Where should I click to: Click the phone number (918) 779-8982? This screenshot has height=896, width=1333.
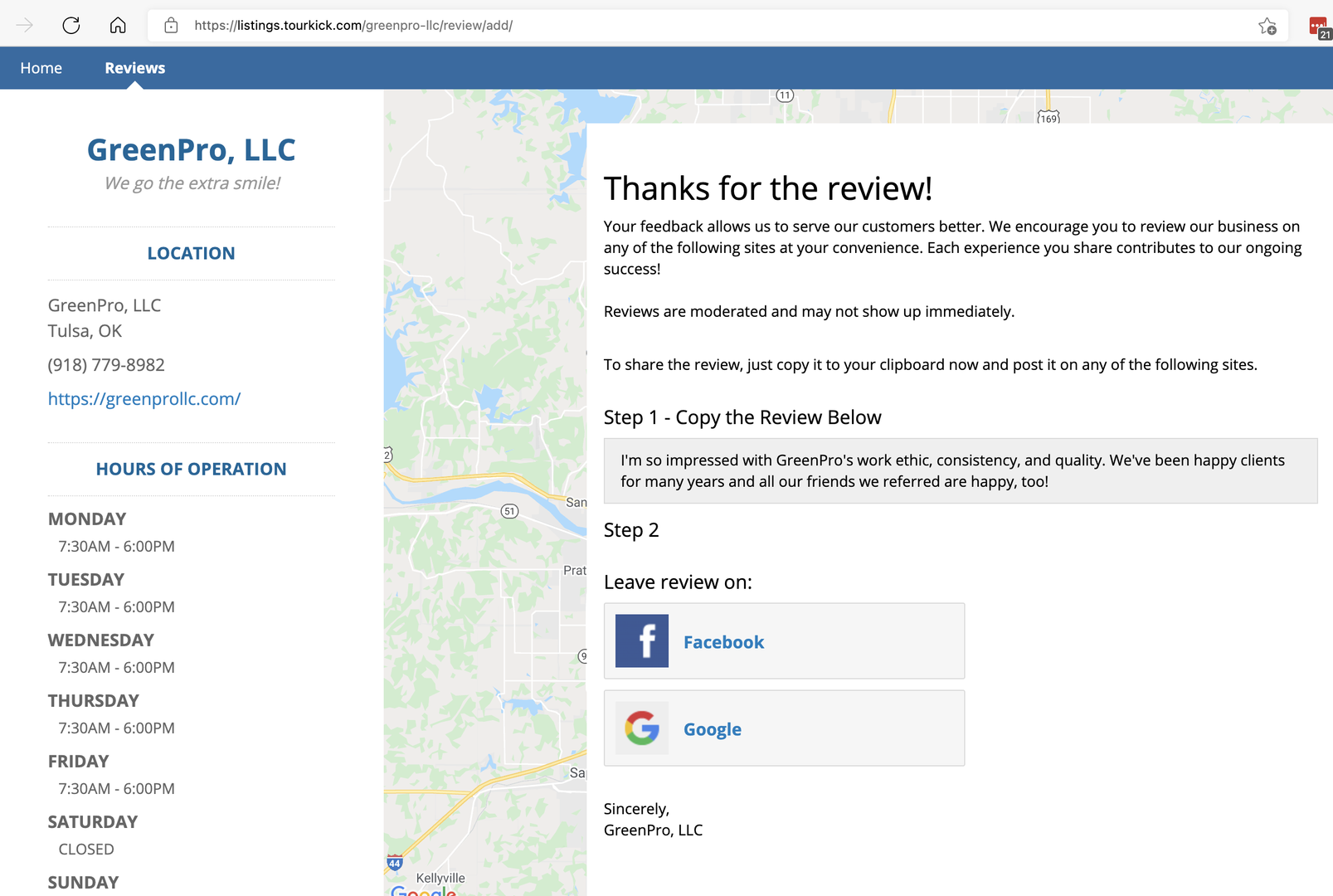coord(106,364)
